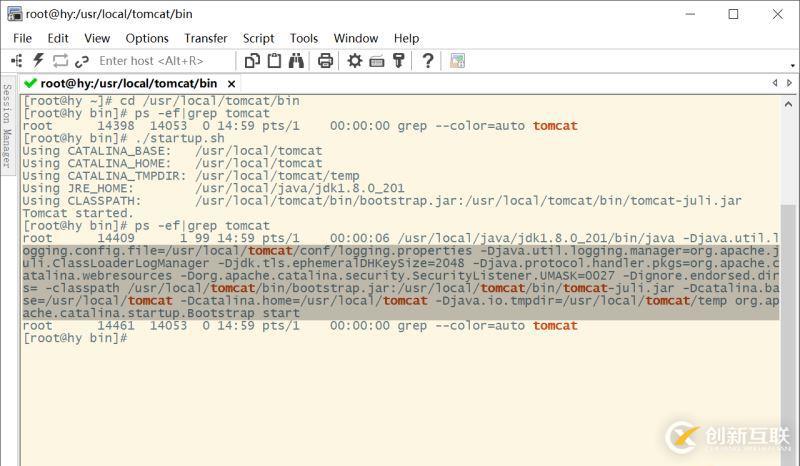Click the 'Using CATALINA_BASE:' line

[172, 151]
